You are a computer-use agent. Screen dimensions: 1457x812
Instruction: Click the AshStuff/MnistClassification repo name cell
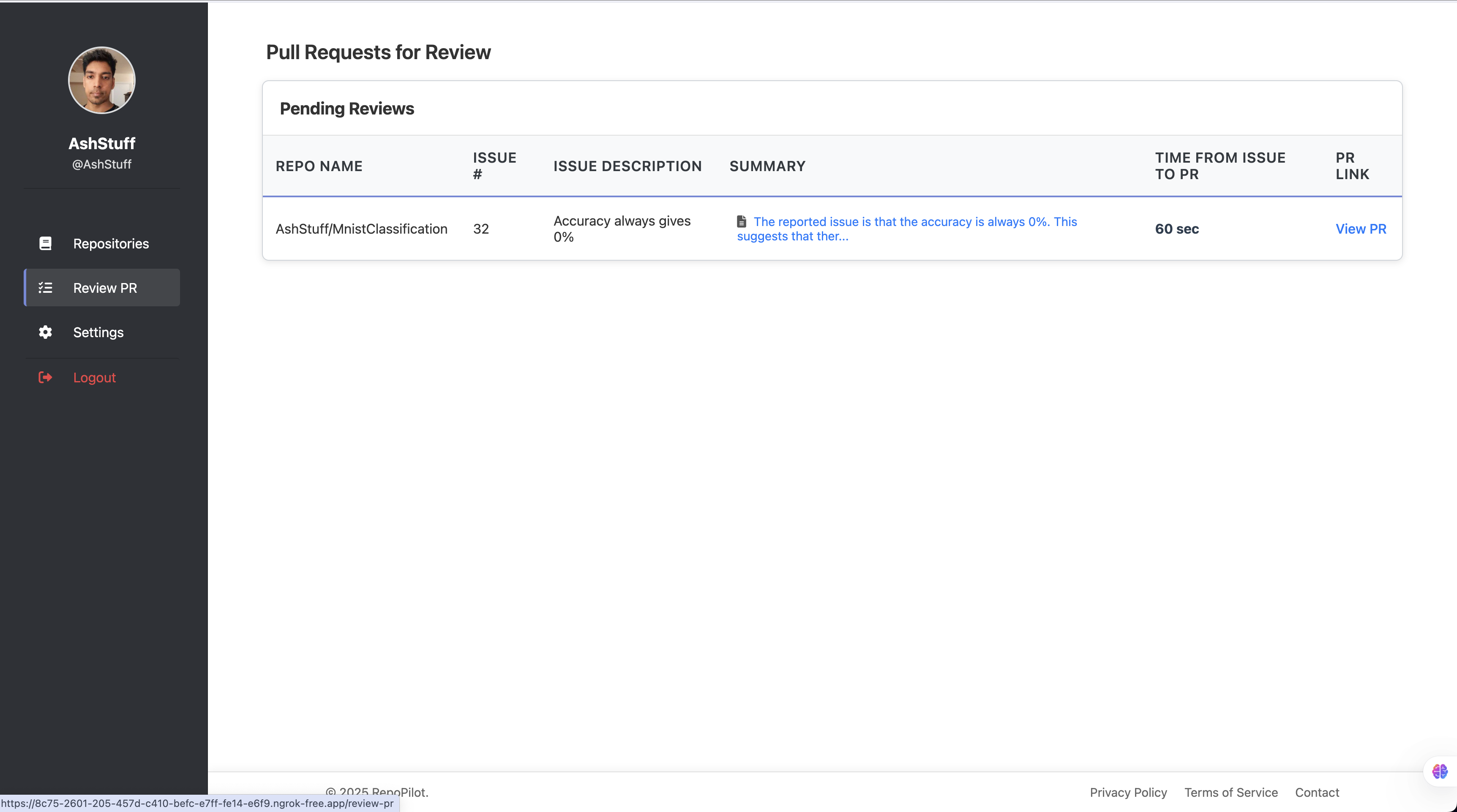361,229
